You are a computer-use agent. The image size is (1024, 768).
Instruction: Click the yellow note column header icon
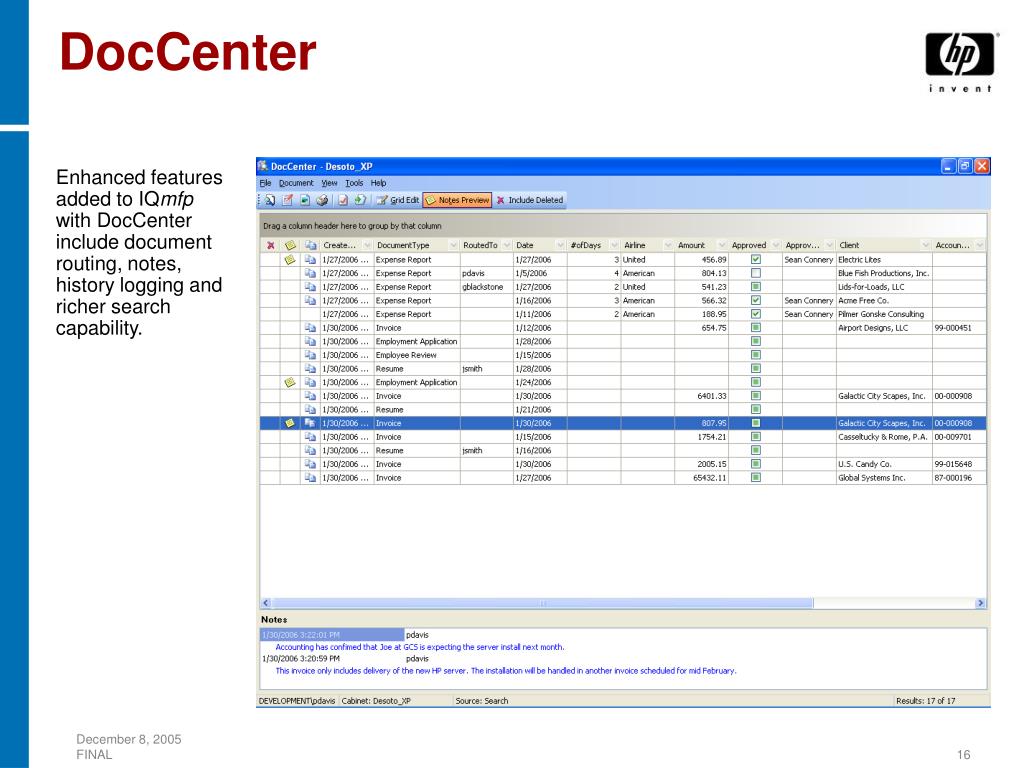coord(291,246)
